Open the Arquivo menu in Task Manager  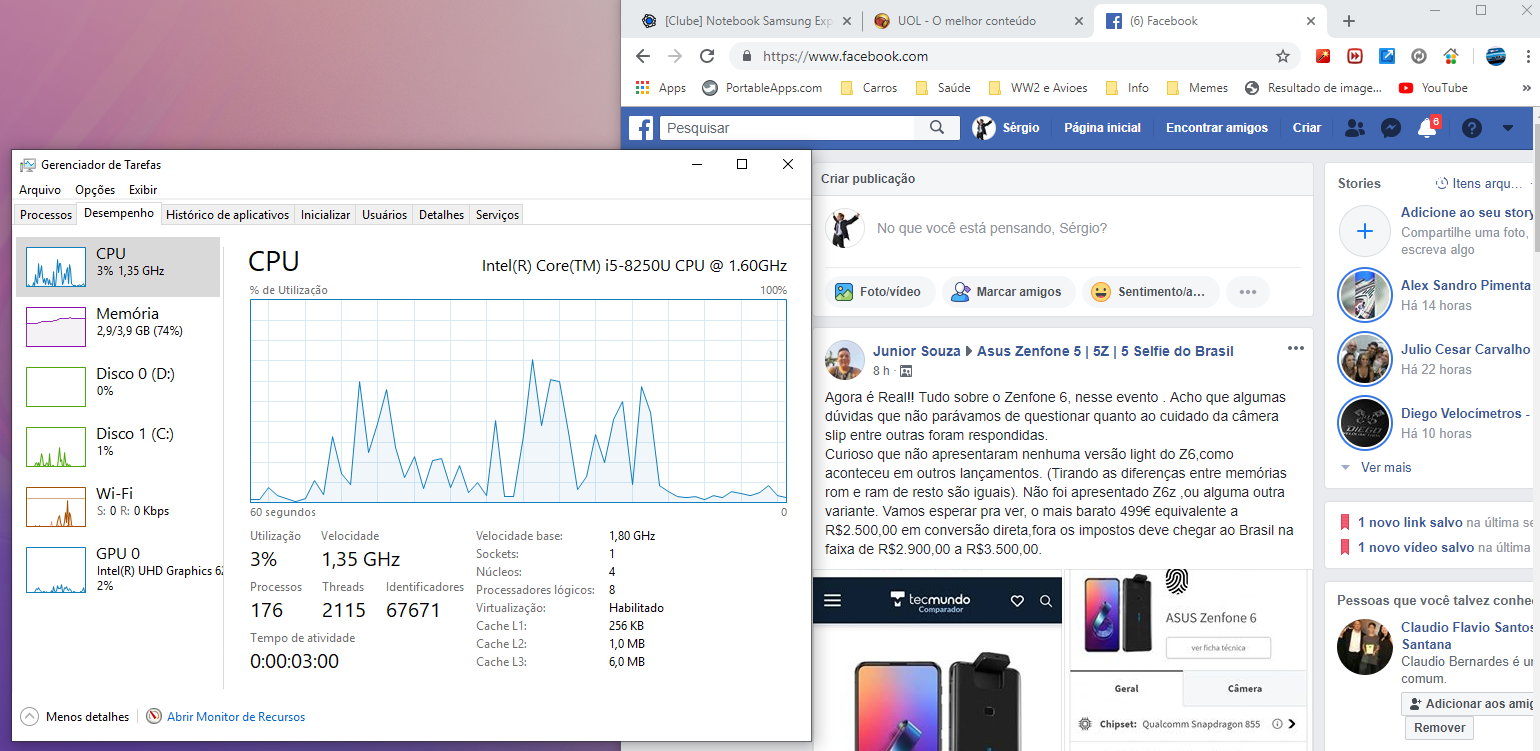tap(40, 190)
